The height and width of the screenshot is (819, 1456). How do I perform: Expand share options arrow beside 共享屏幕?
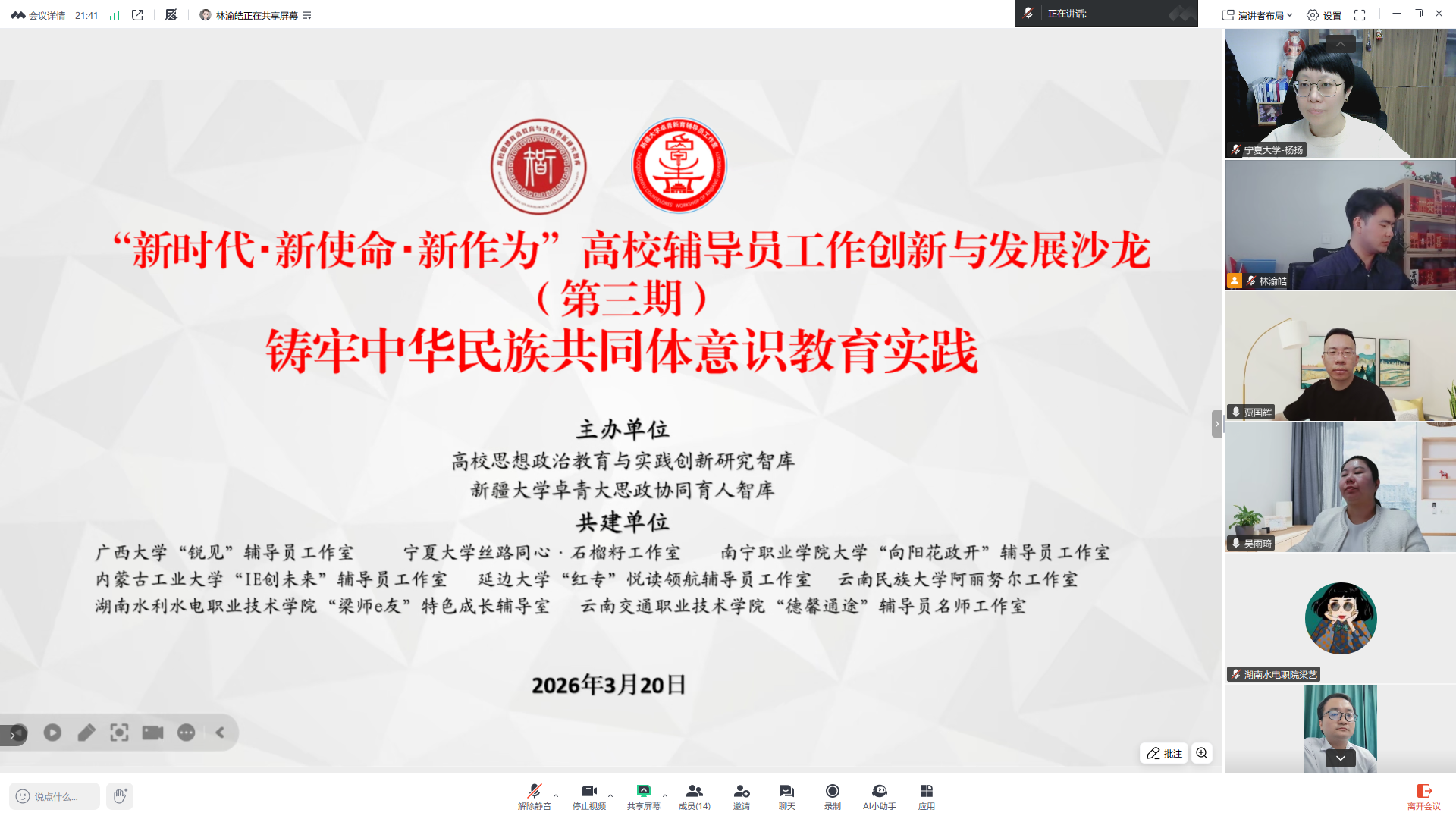(665, 795)
